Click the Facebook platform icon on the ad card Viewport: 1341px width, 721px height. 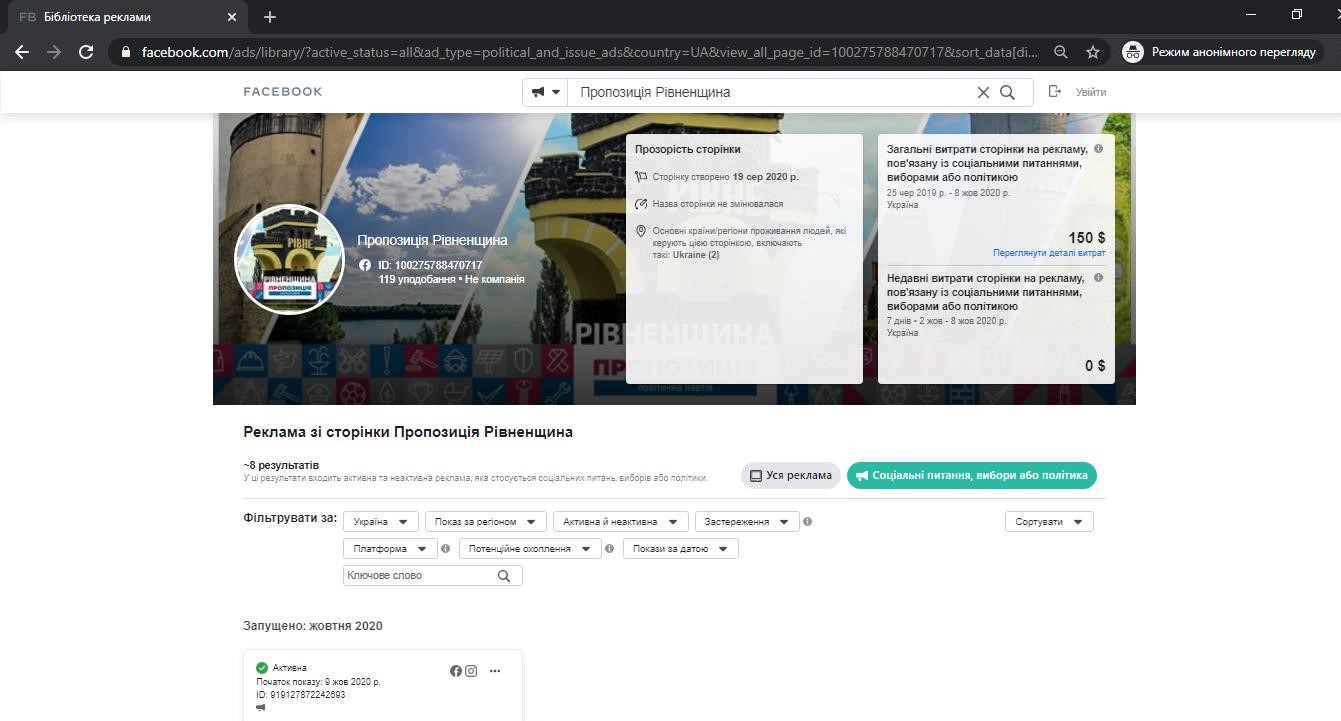coord(456,671)
